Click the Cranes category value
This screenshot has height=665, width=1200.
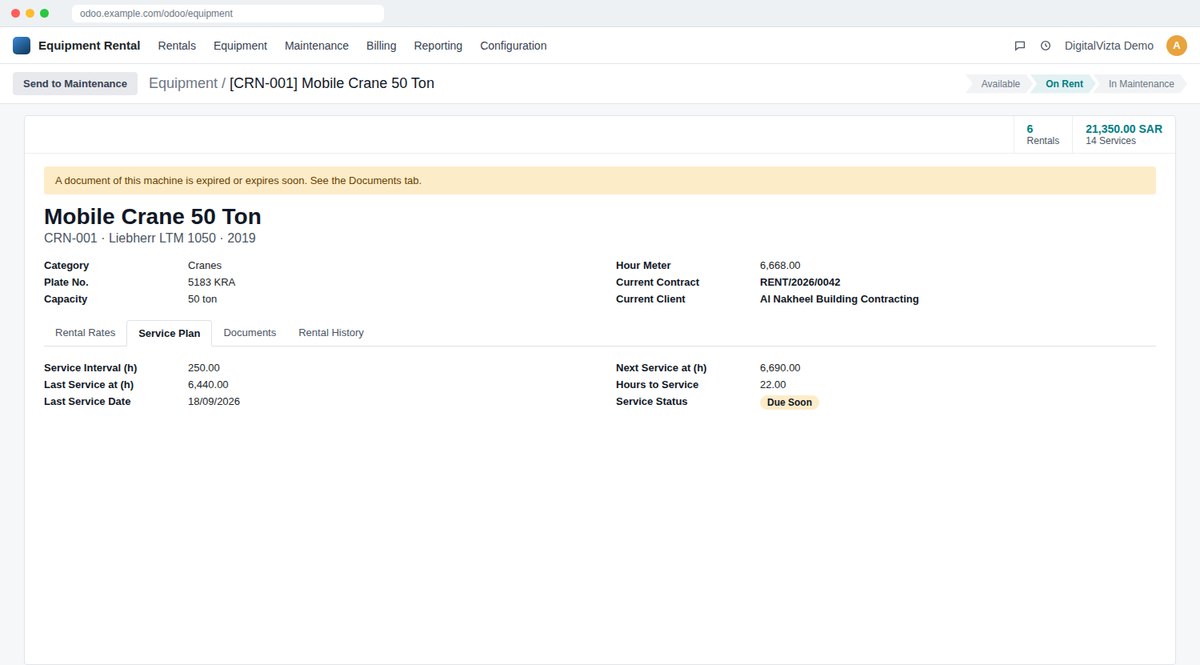pyautogui.click(x=205, y=266)
